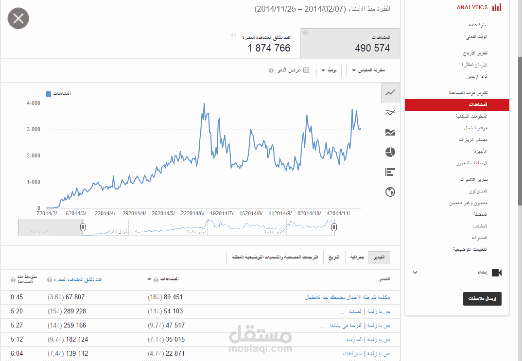Open the video link with 22 871 views
This screenshot has height=361, width=522.
tap(366, 353)
